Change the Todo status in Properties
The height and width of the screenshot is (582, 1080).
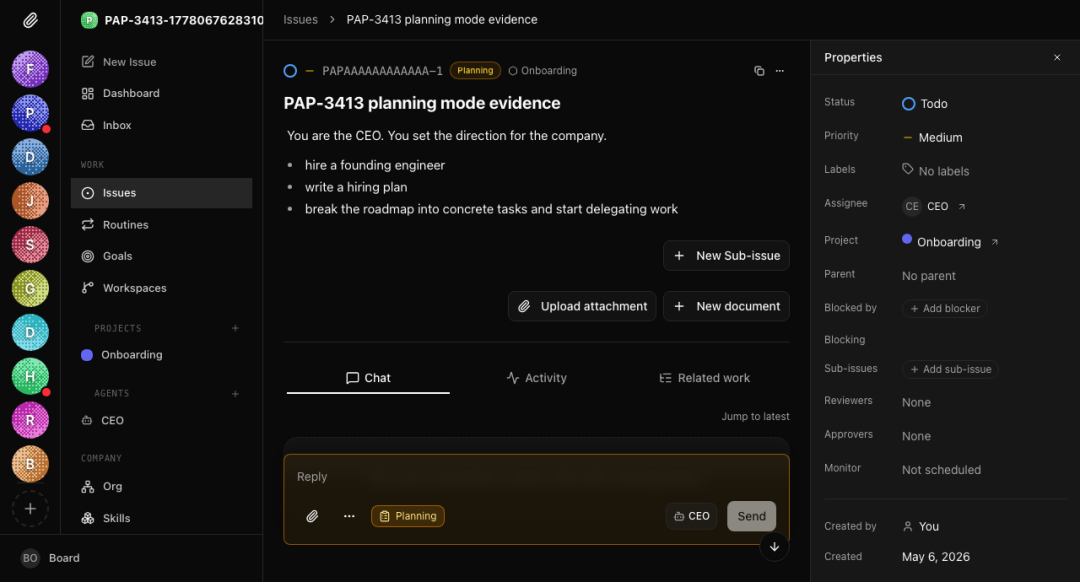[925, 104]
